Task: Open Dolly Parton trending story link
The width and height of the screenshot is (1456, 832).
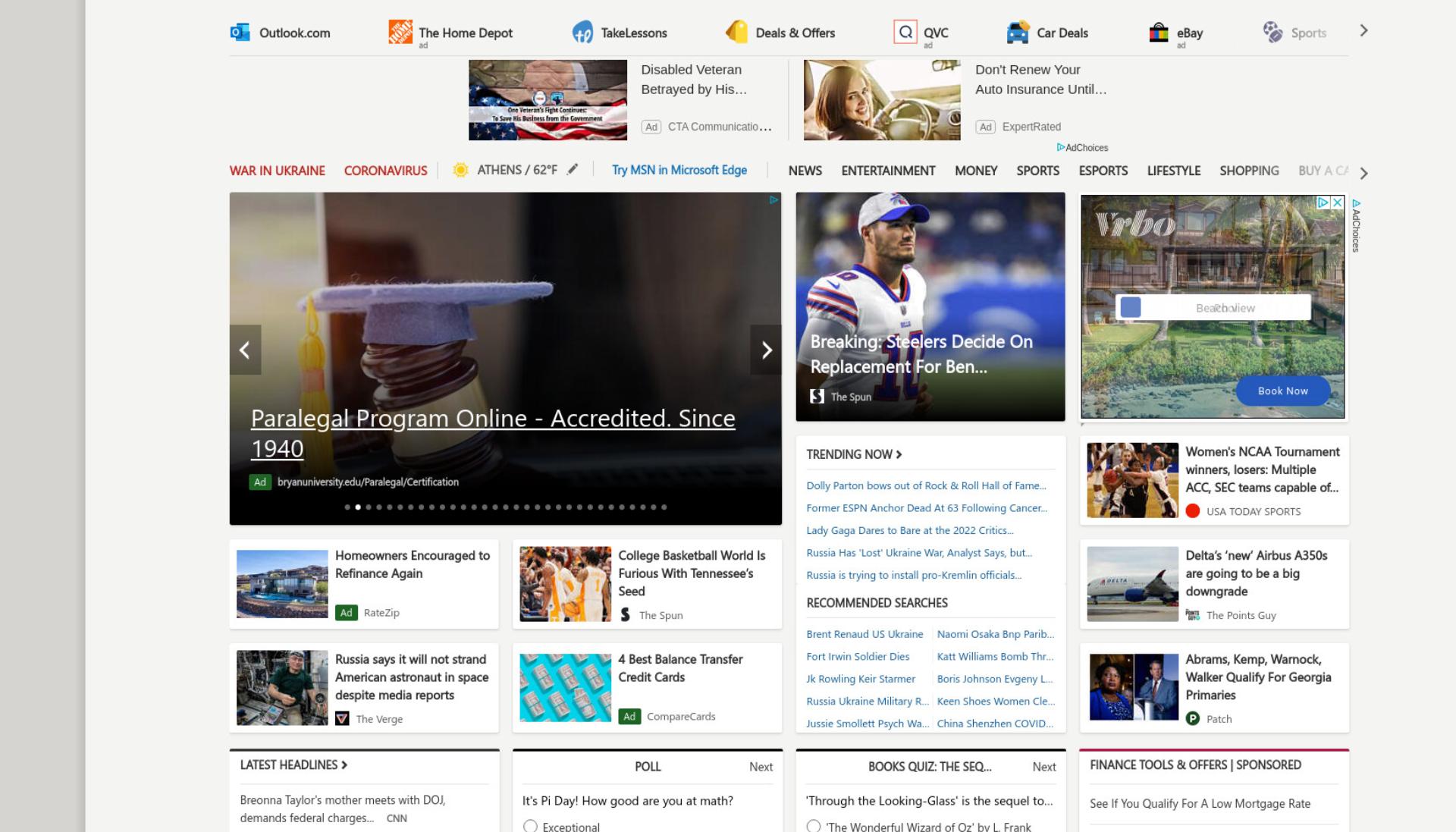Action: pyautogui.click(x=926, y=485)
